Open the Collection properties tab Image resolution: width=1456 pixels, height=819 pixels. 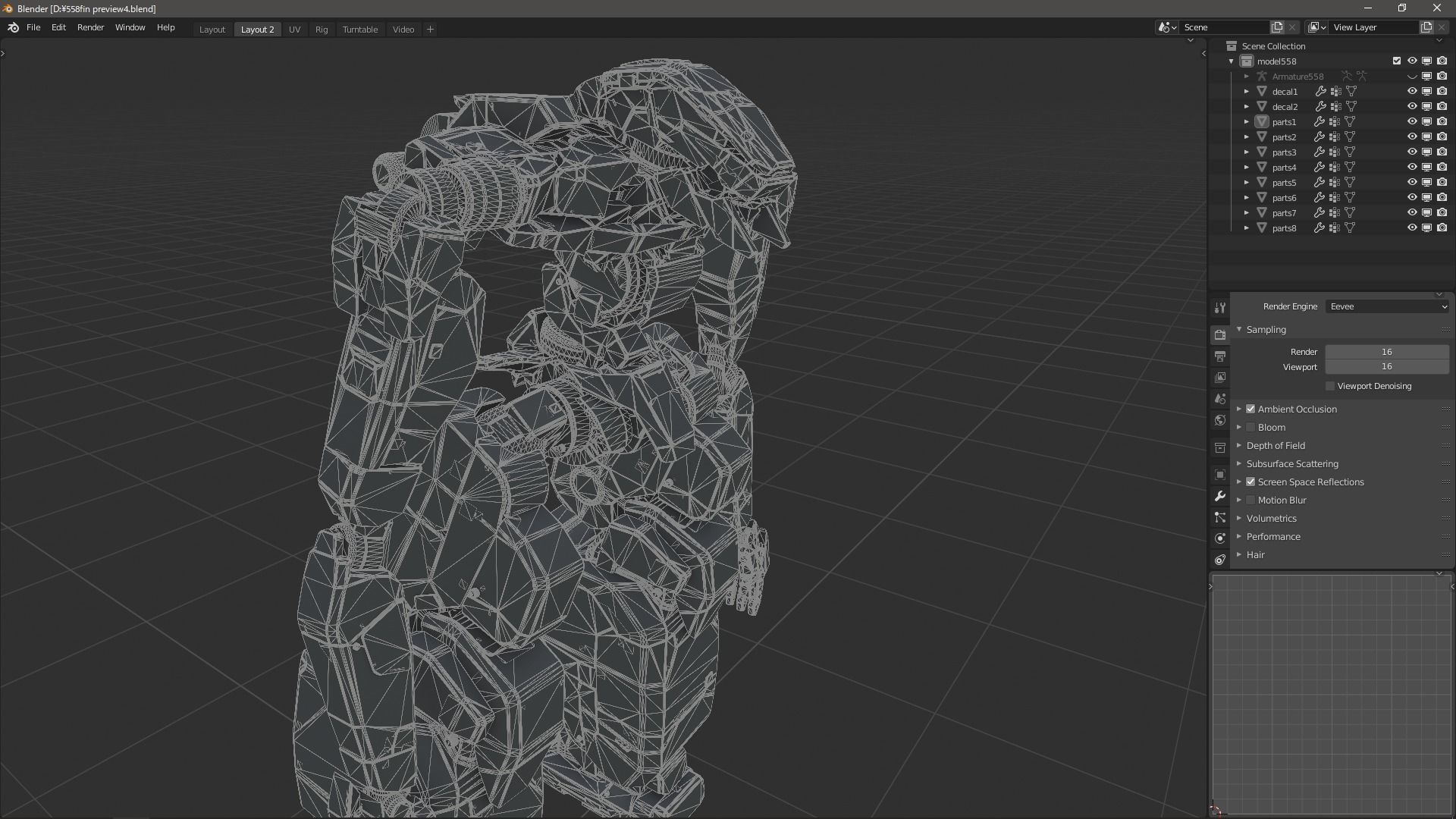tap(1219, 447)
